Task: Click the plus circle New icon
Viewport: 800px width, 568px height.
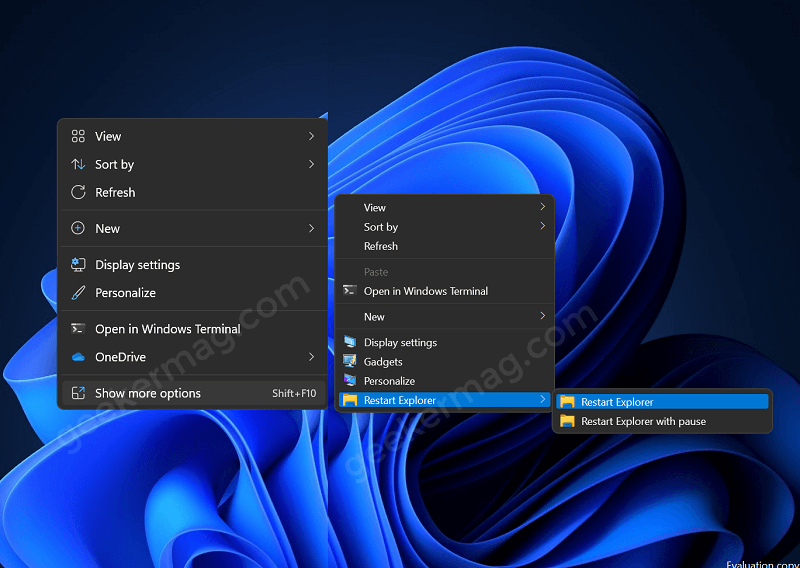Action: tap(78, 228)
